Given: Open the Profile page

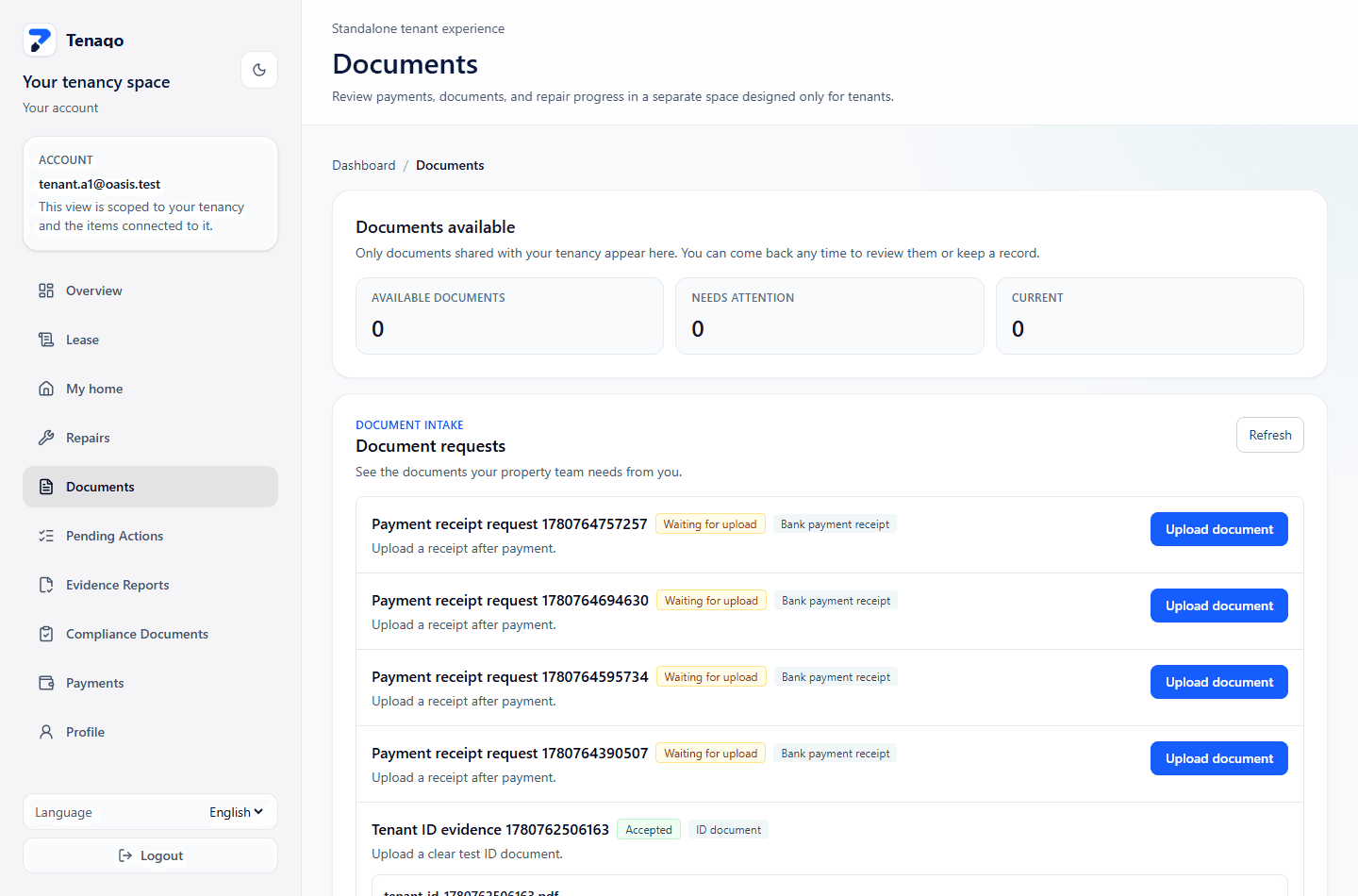Looking at the screenshot, I should click(x=150, y=732).
